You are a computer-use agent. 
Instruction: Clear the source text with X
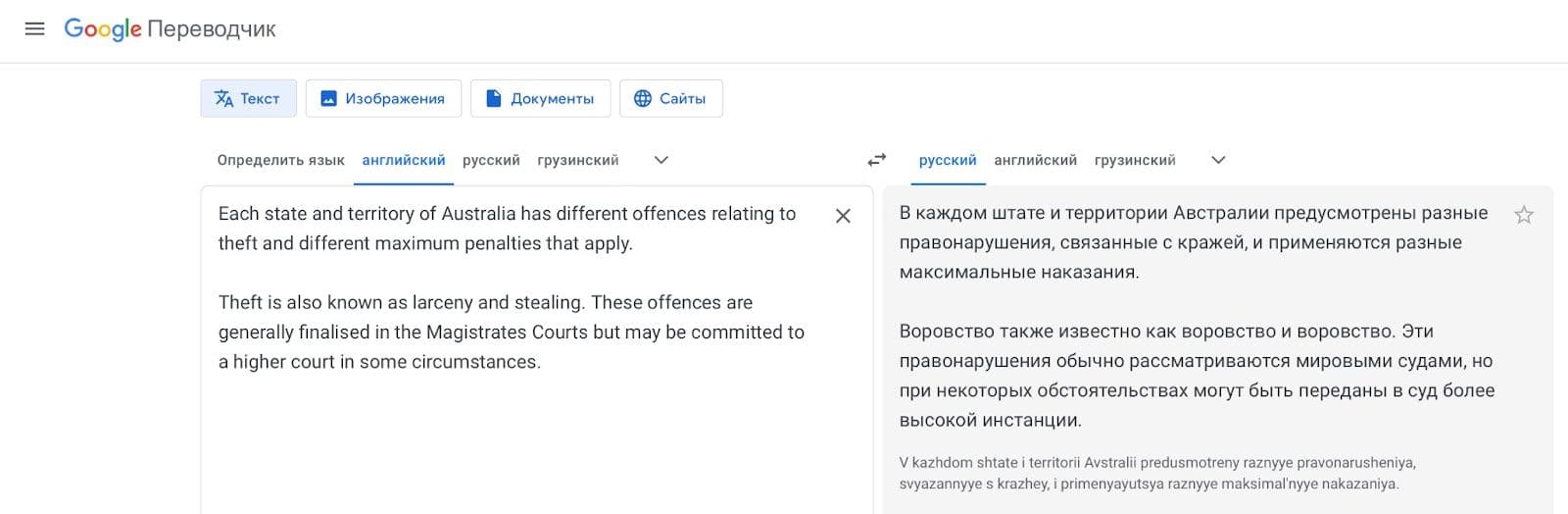coord(843,216)
